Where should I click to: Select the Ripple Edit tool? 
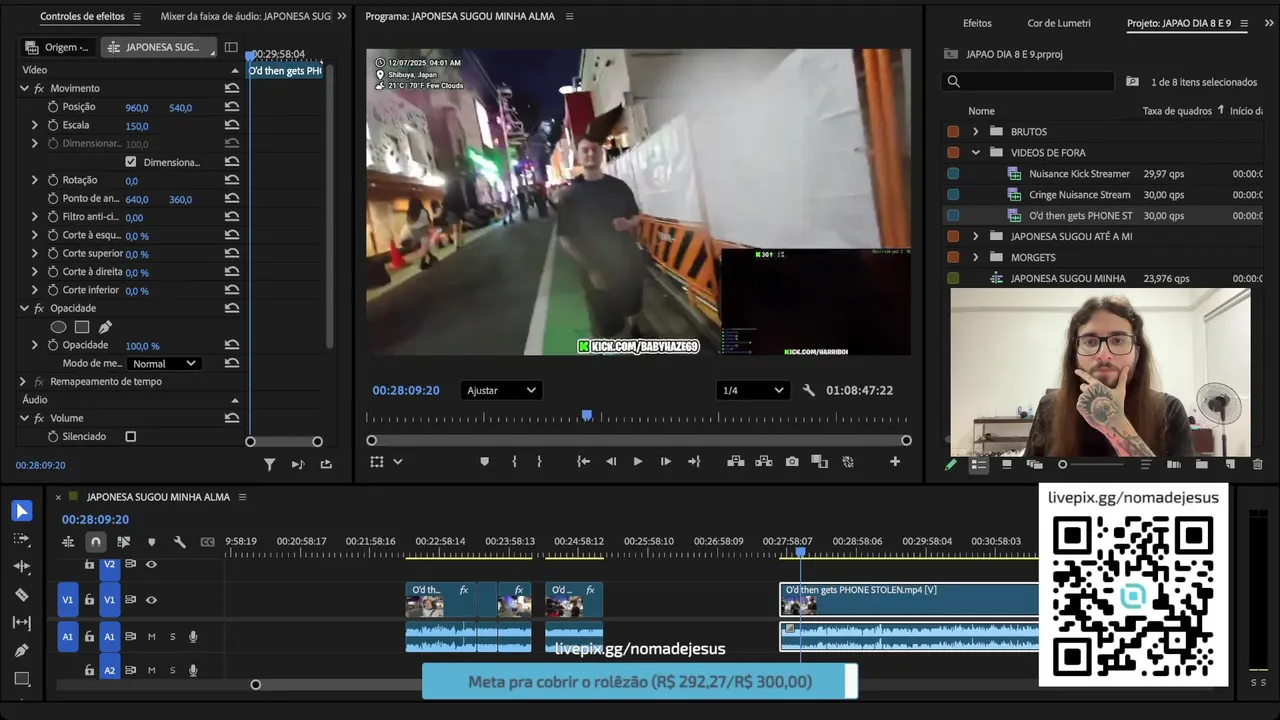pos(21,566)
